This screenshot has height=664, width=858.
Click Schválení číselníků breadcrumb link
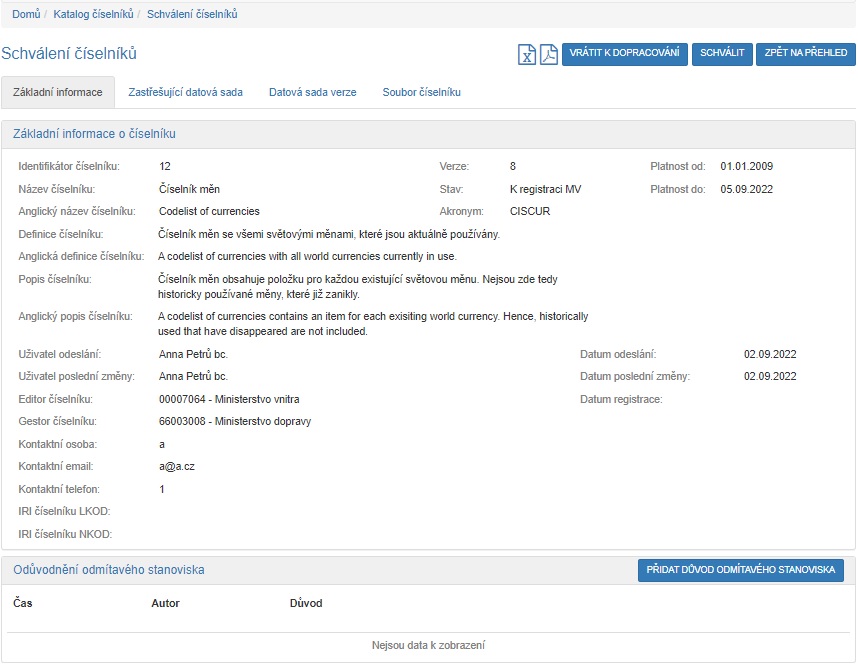(192, 14)
